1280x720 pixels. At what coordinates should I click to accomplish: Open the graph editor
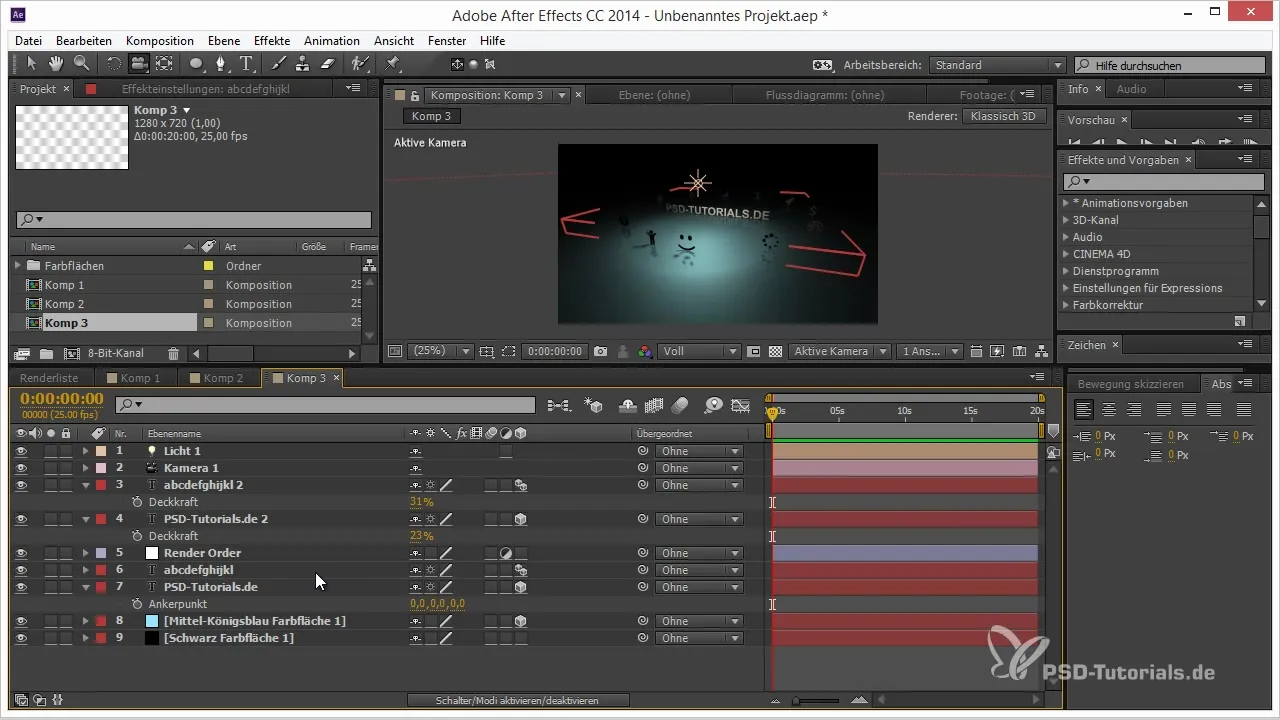(740, 405)
